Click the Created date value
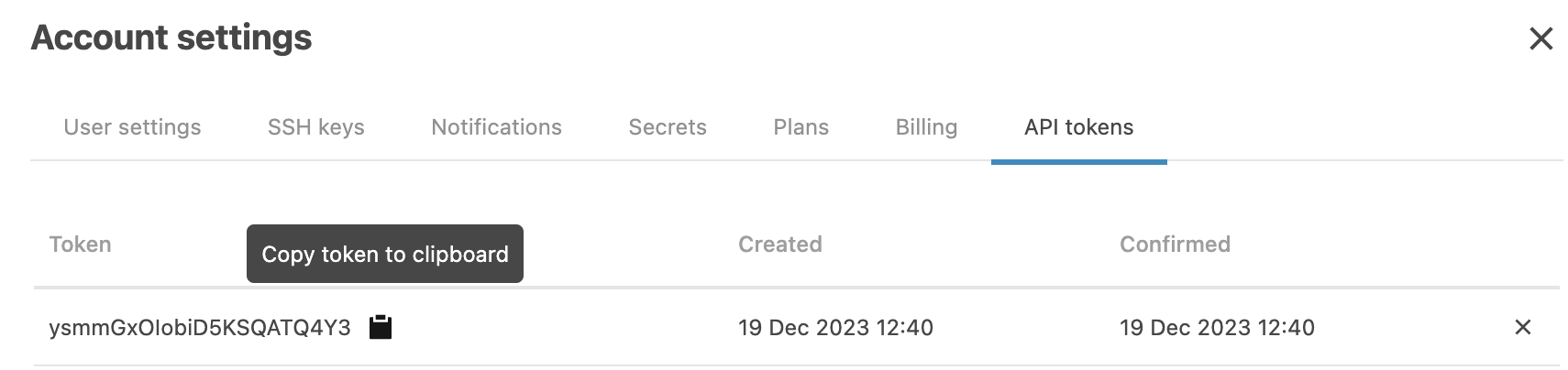1568x370 pixels. coord(835,328)
